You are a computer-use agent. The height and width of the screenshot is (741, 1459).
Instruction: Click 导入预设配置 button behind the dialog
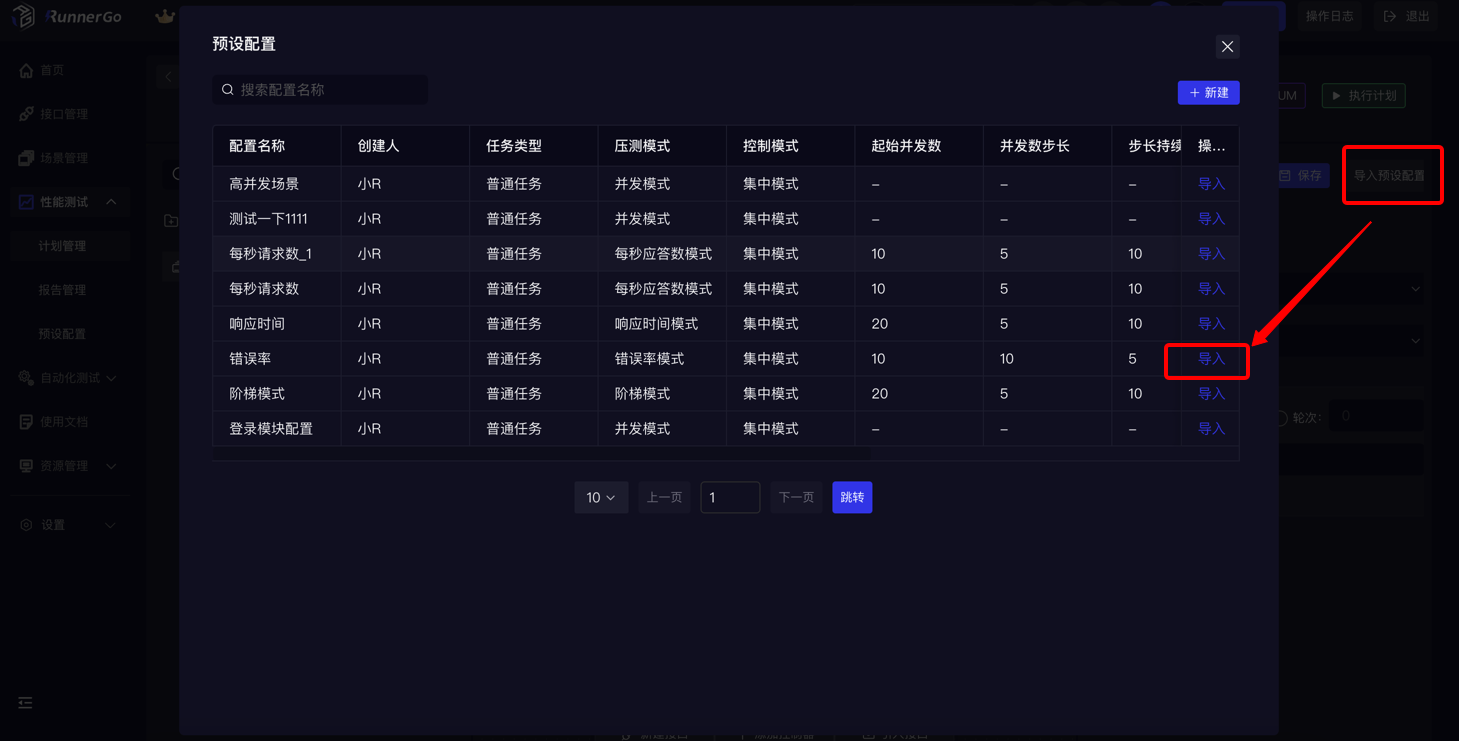[x=1389, y=176]
